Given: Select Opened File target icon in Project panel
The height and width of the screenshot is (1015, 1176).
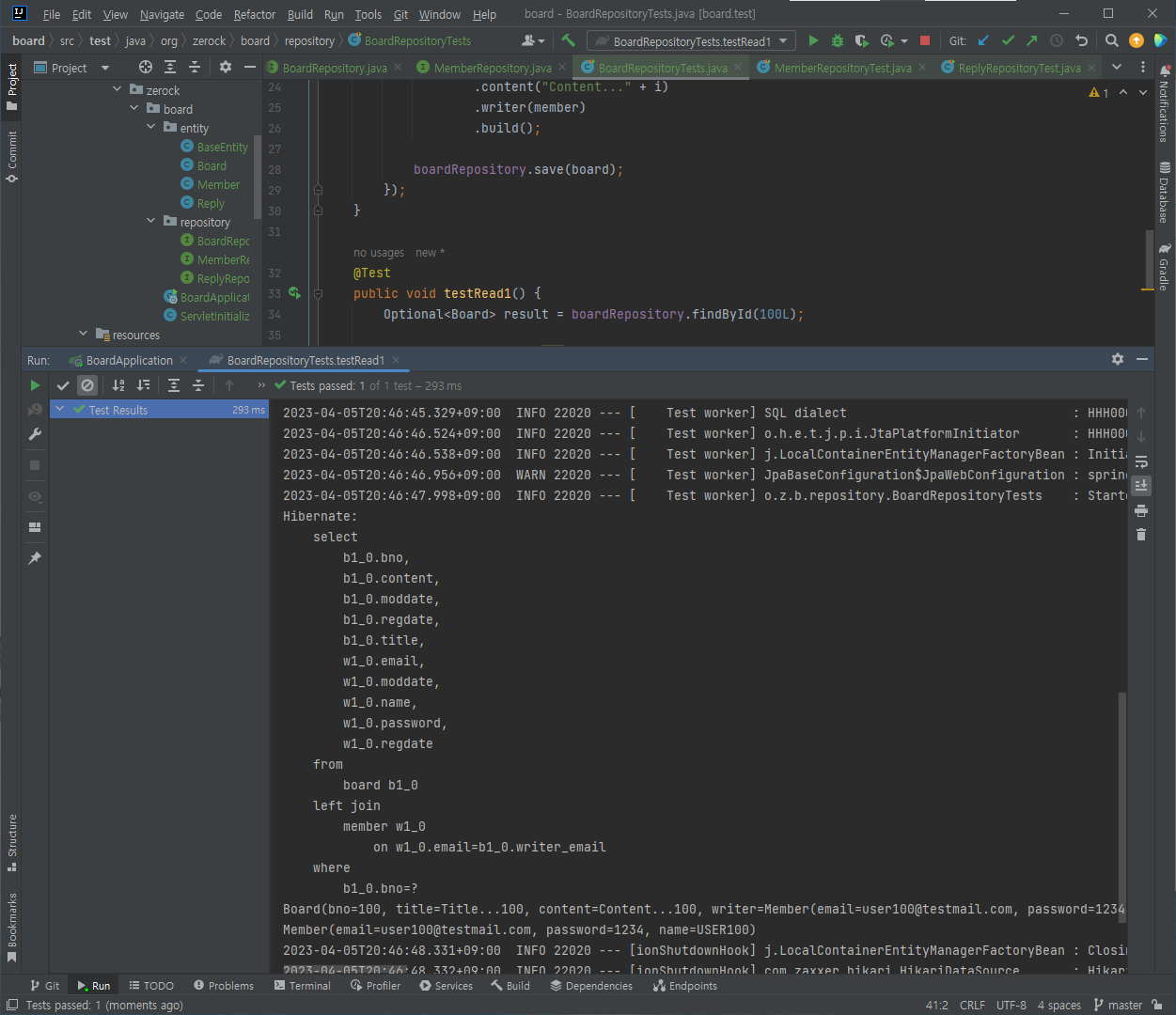Looking at the screenshot, I should pyautogui.click(x=145, y=67).
